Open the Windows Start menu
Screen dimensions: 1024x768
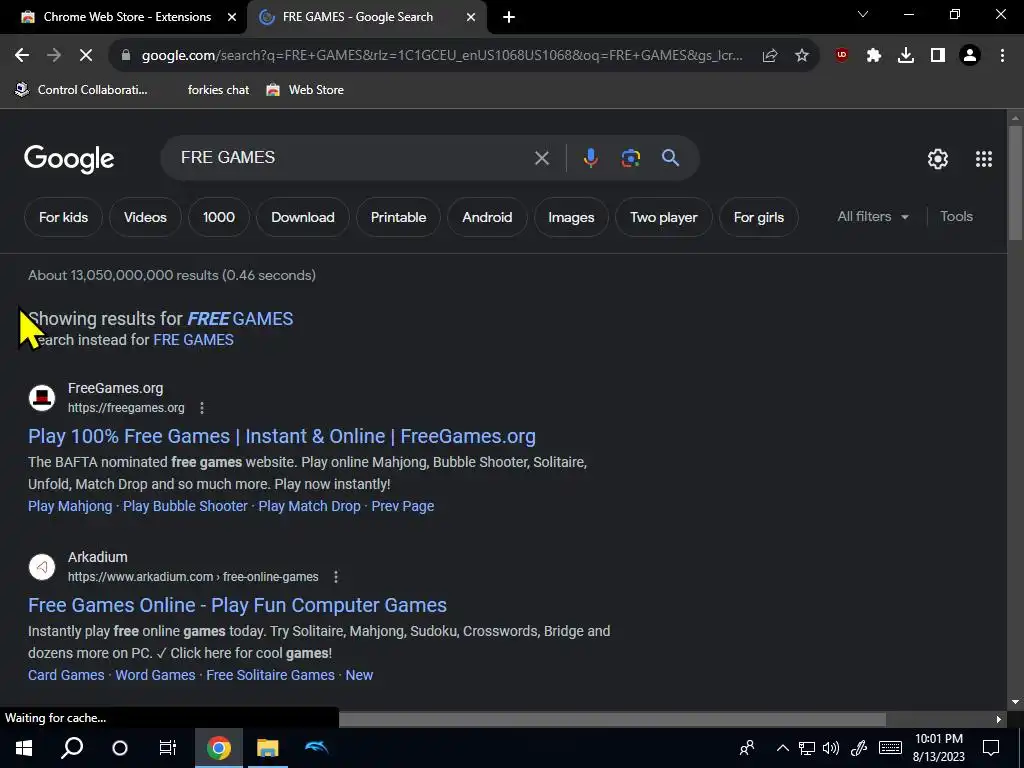pos(24,748)
